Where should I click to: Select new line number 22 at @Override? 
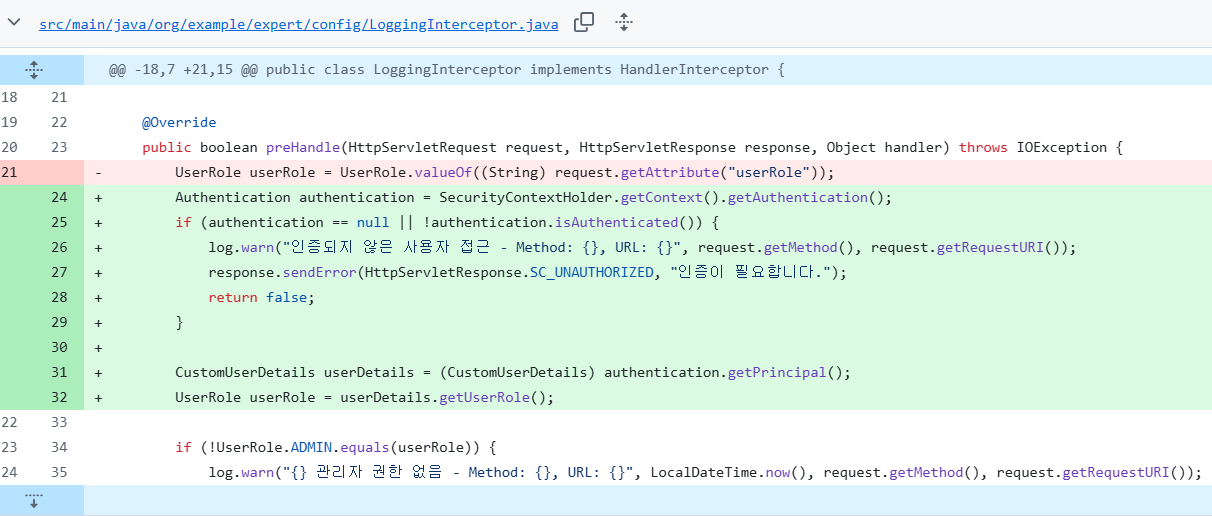point(59,122)
